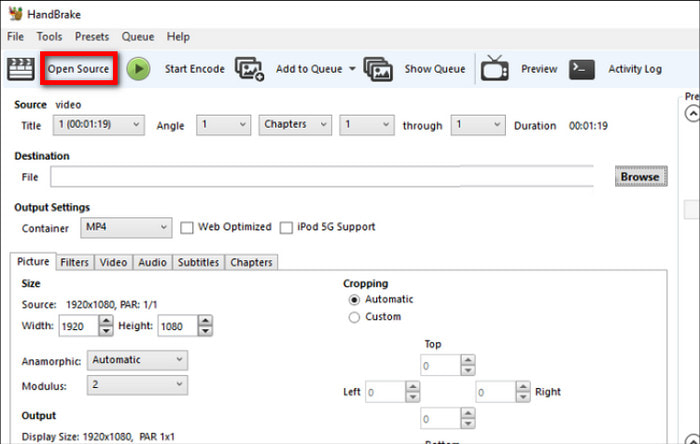Select the Automatic cropping radio button

pyautogui.click(x=354, y=300)
